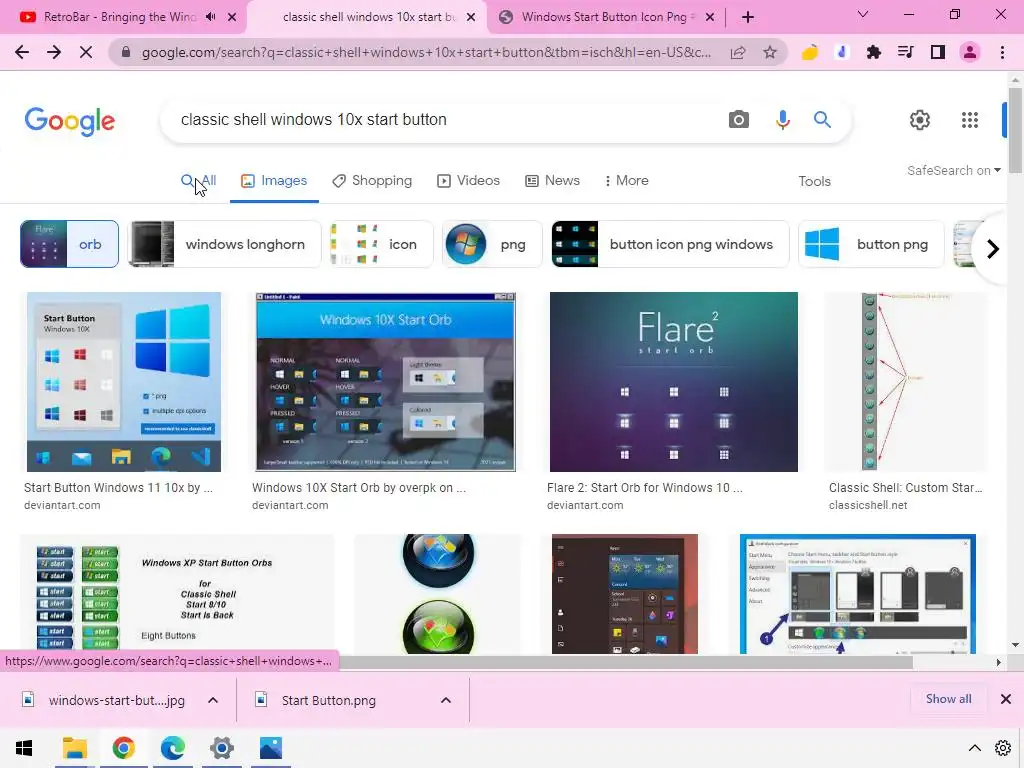Open the Google logo homepage link
The width and height of the screenshot is (1024, 768).
pos(70,121)
